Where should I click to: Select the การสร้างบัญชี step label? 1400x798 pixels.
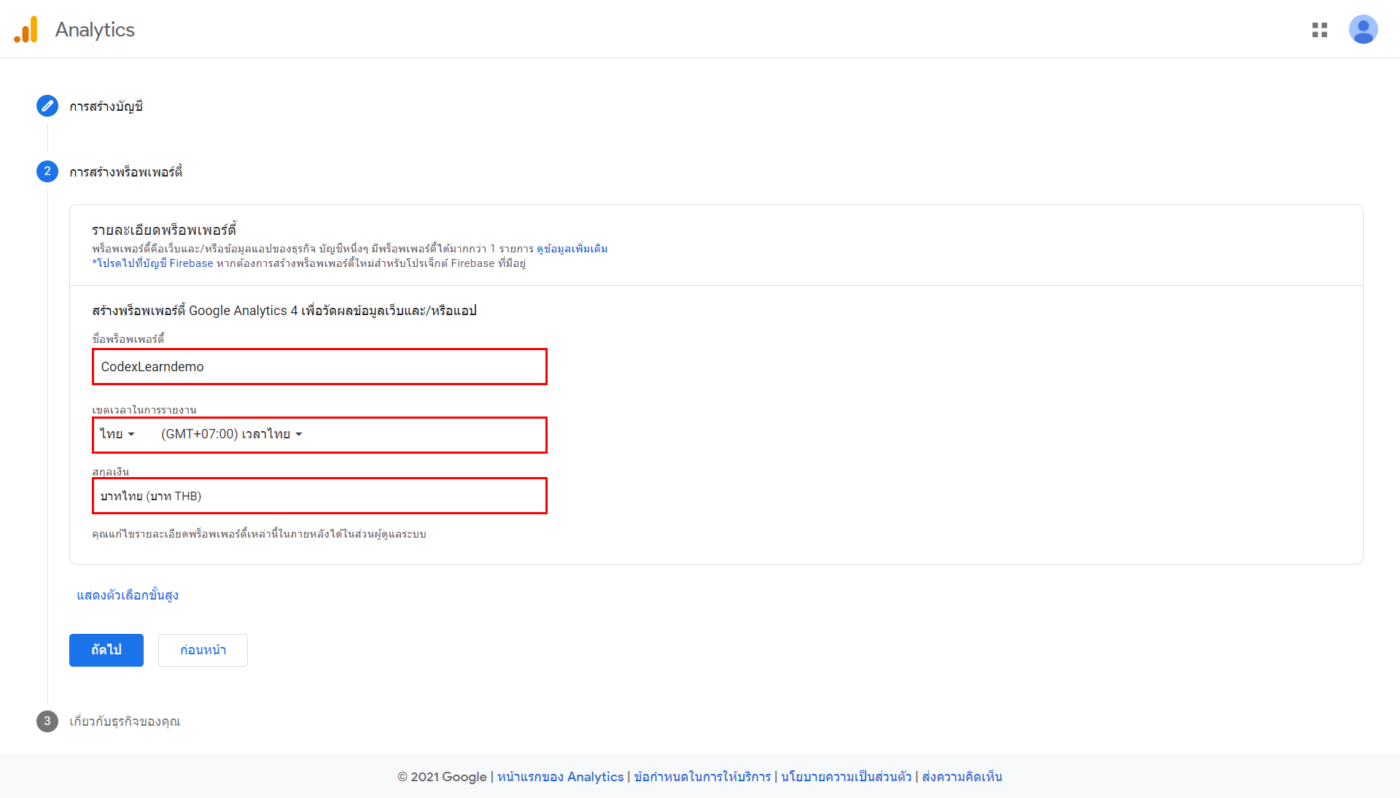click(106, 107)
